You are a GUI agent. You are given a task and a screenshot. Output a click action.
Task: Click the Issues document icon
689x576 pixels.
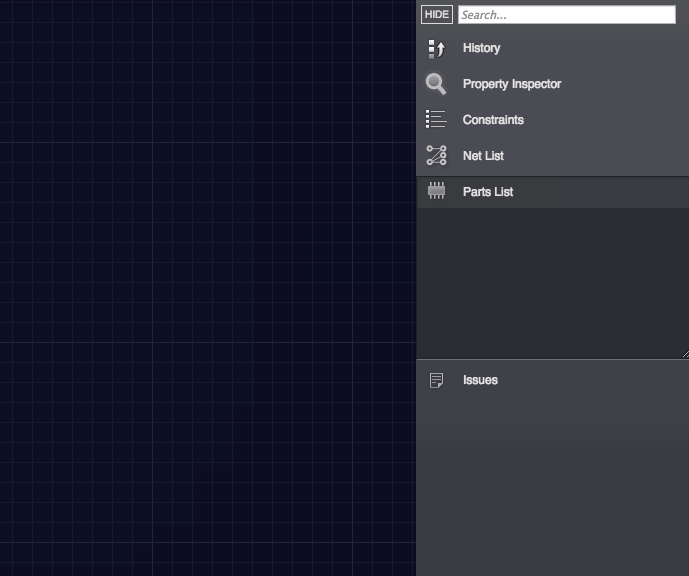(x=436, y=380)
